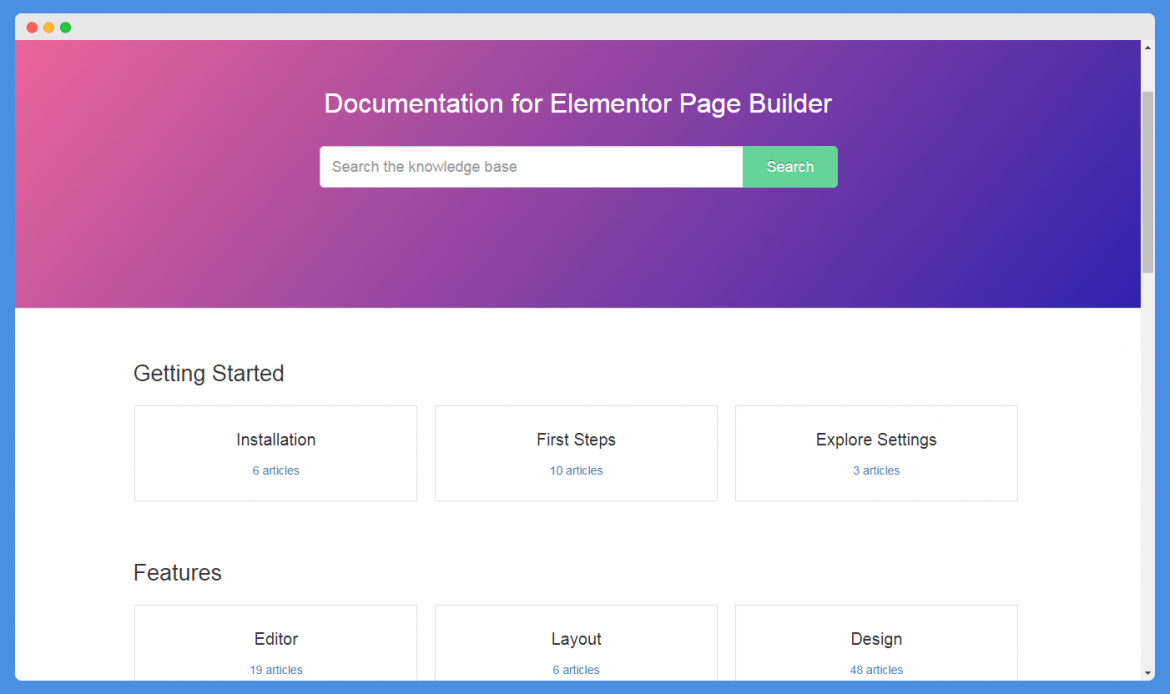
Task: Click the red close window dot
Action: pyautogui.click(x=32, y=28)
